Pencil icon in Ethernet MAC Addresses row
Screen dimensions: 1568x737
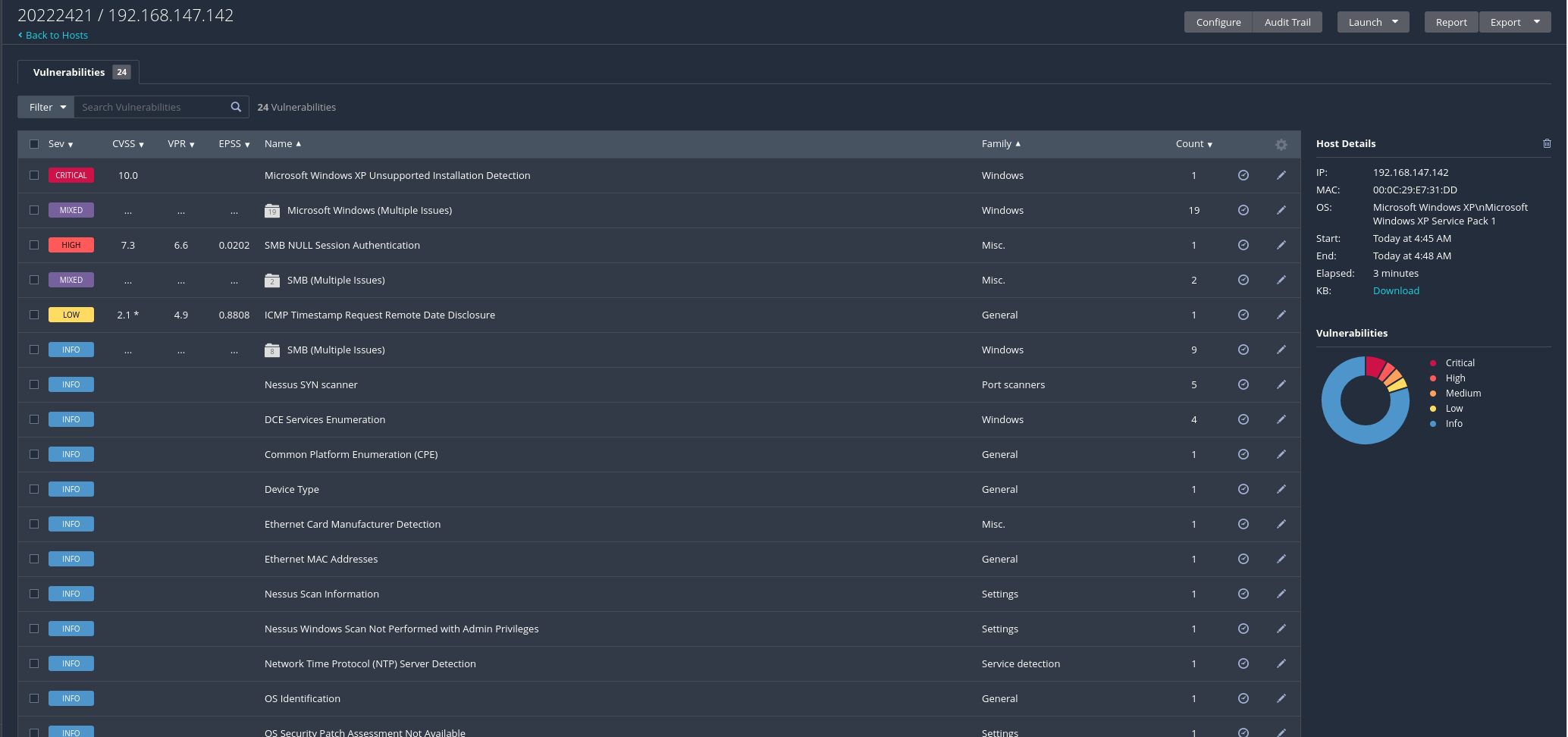(x=1281, y=559)
